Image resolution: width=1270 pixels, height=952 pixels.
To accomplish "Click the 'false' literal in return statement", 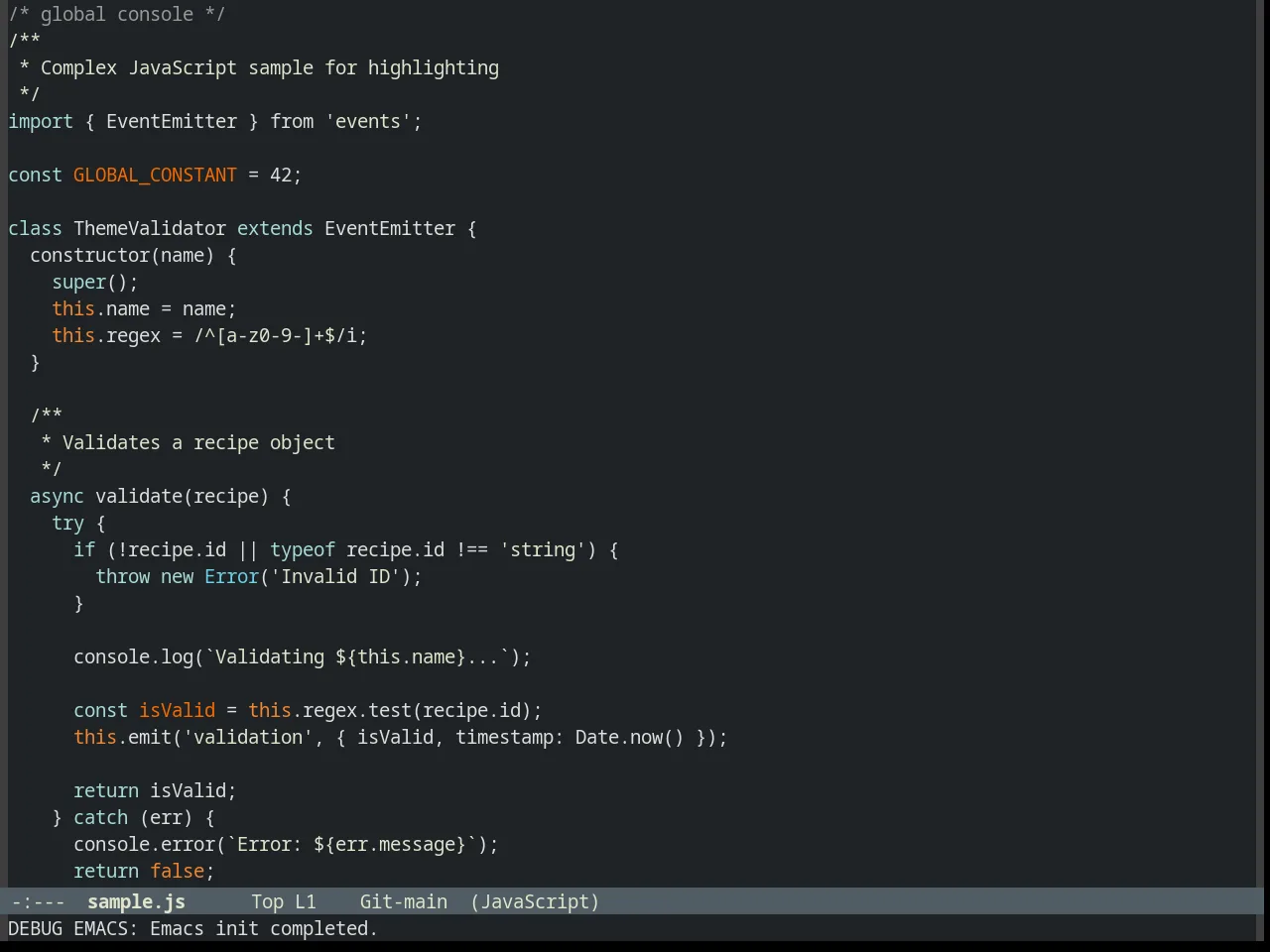I will click(177, 871).
